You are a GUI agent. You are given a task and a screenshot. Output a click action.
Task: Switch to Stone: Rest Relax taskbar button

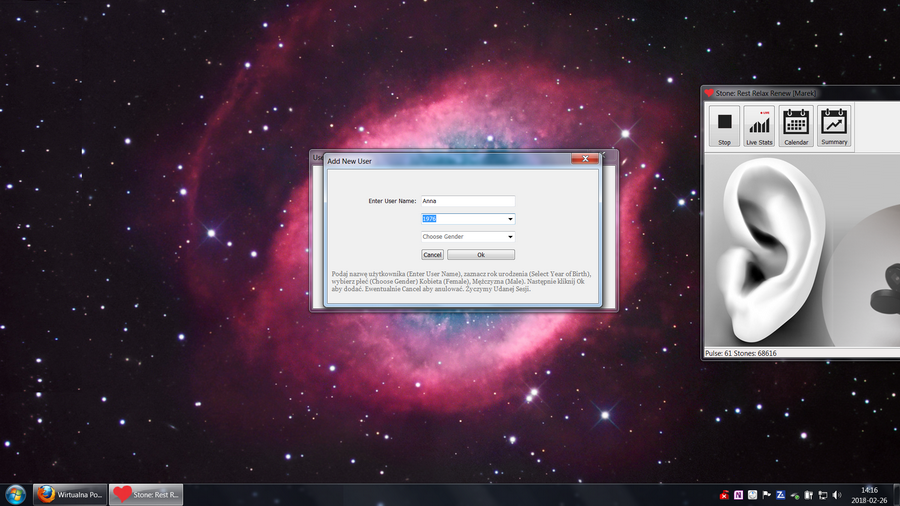[x=146, y=494]
